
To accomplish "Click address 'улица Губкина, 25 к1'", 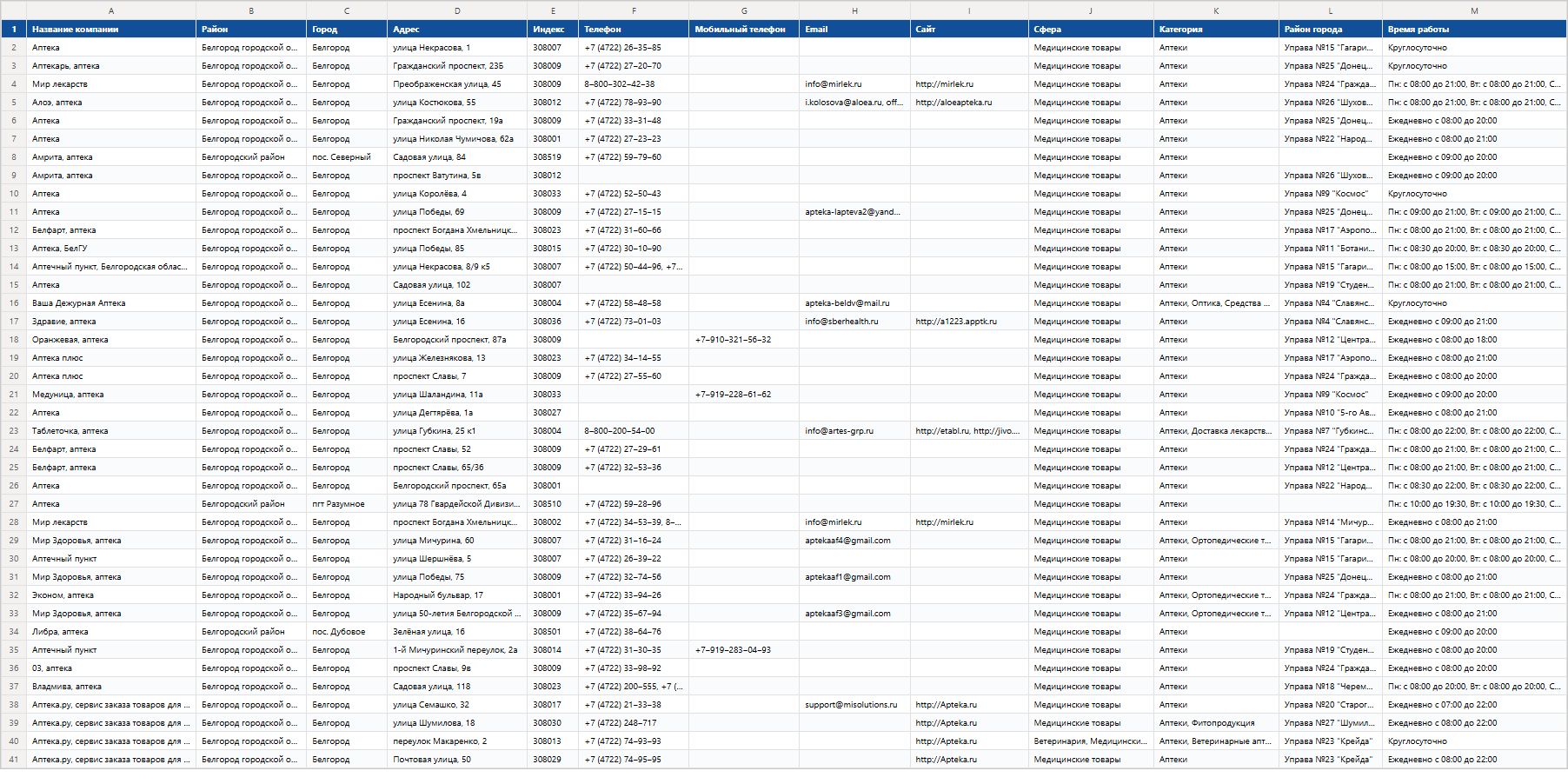I will (457, 431).
